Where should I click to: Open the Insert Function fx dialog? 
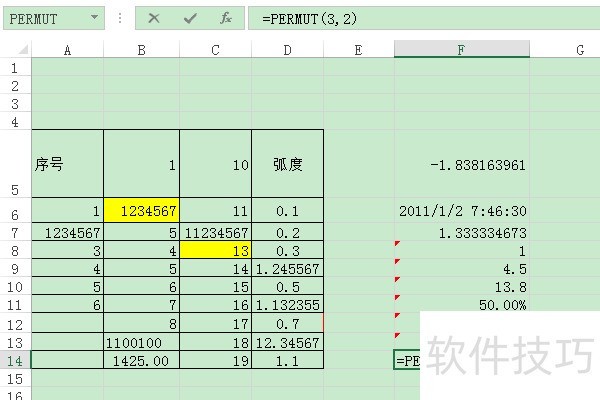point(226,18)
